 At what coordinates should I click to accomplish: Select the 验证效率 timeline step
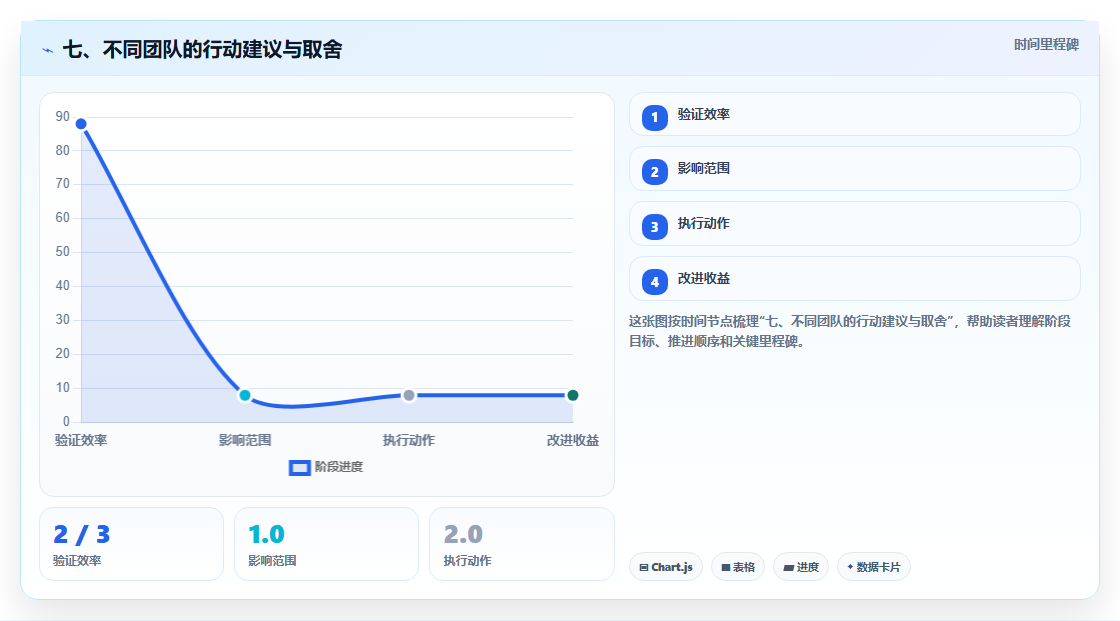point(854,114)
